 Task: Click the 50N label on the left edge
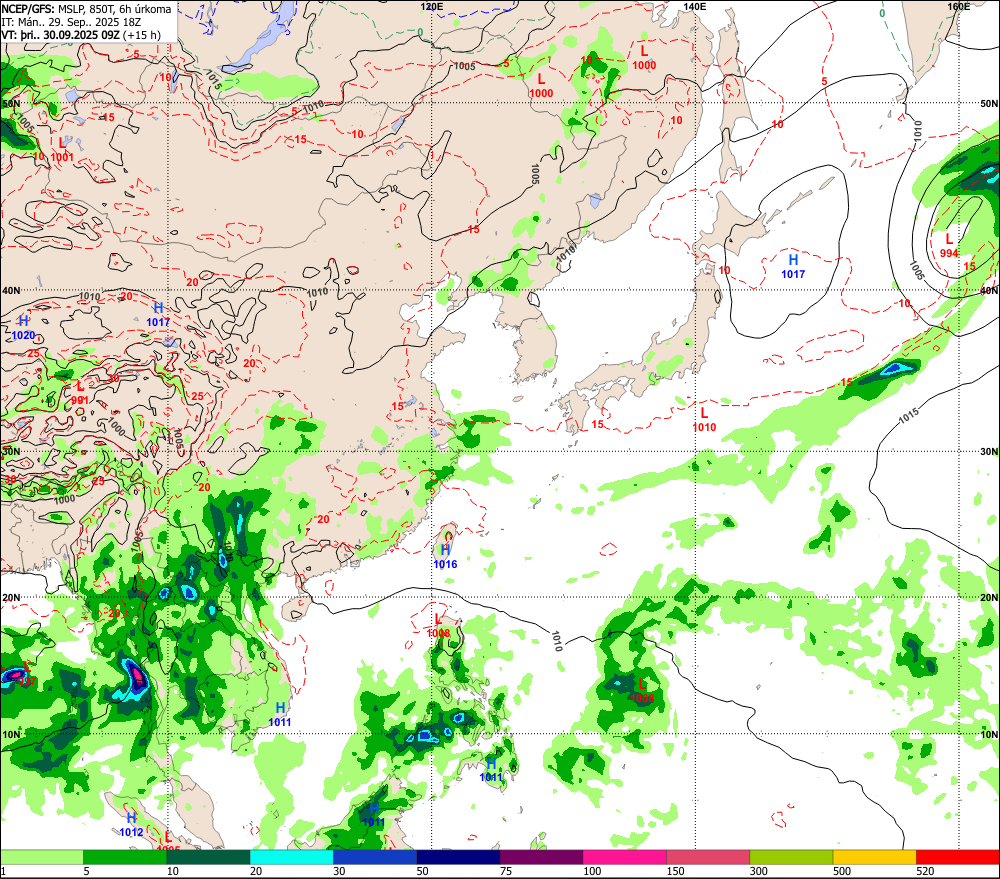[x=11, y=103]
